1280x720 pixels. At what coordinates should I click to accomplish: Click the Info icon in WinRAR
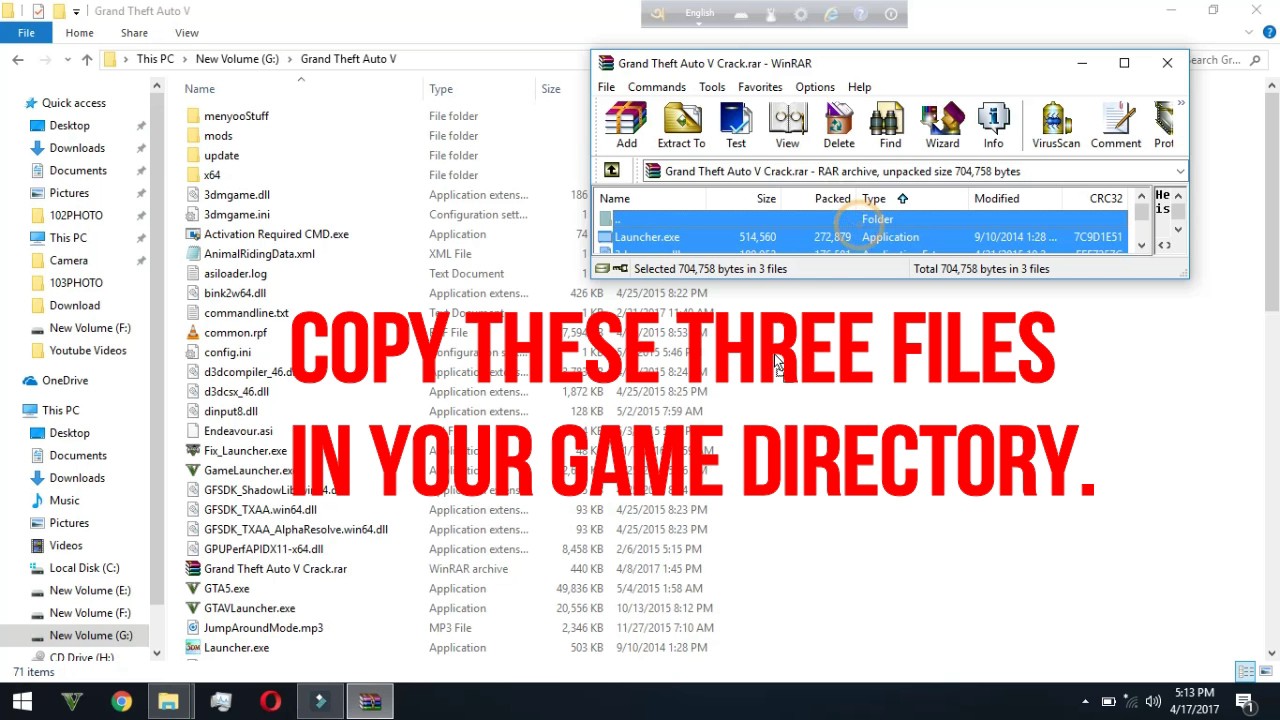coord(993,125)
